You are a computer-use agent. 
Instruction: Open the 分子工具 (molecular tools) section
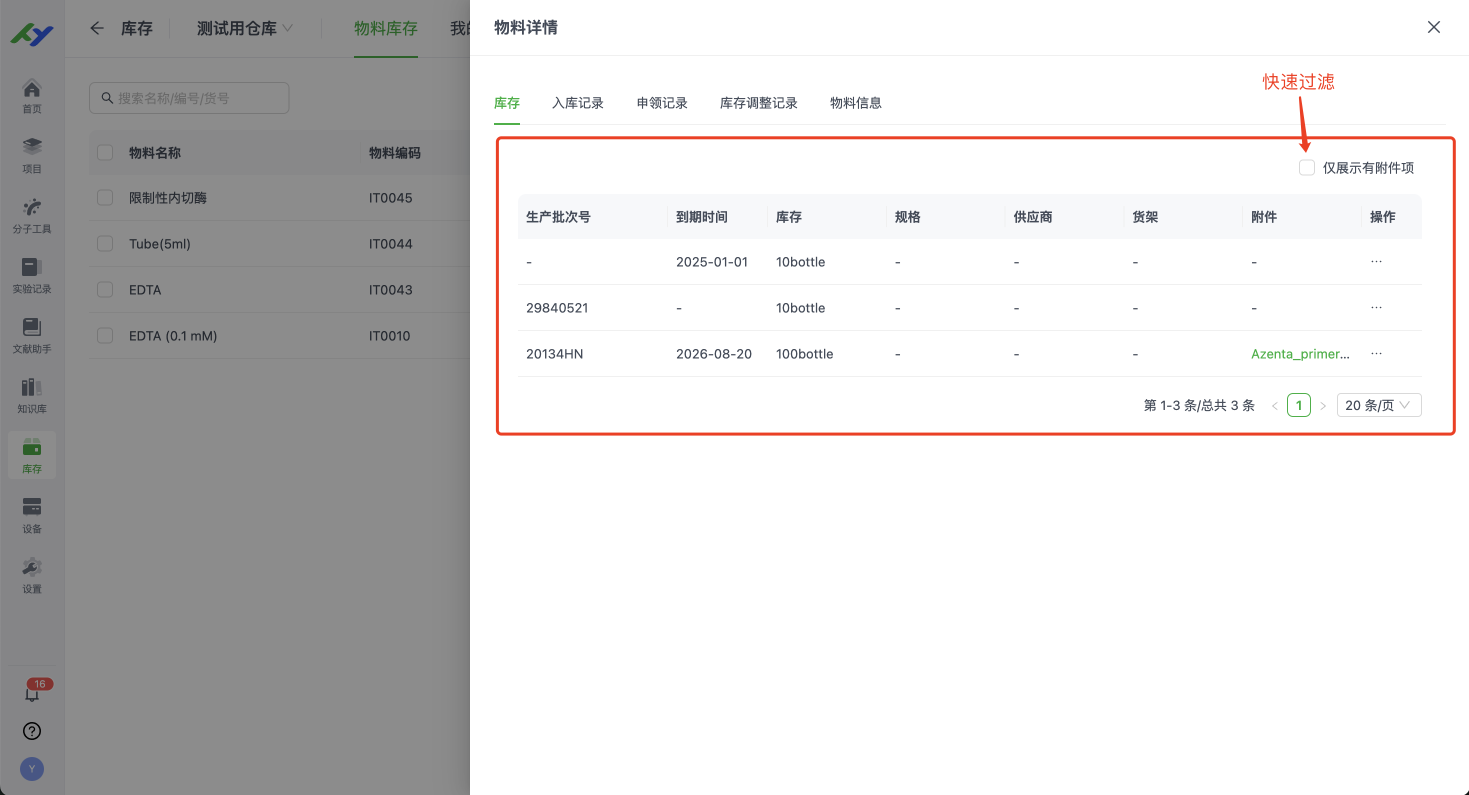click(x=31, y=215)
